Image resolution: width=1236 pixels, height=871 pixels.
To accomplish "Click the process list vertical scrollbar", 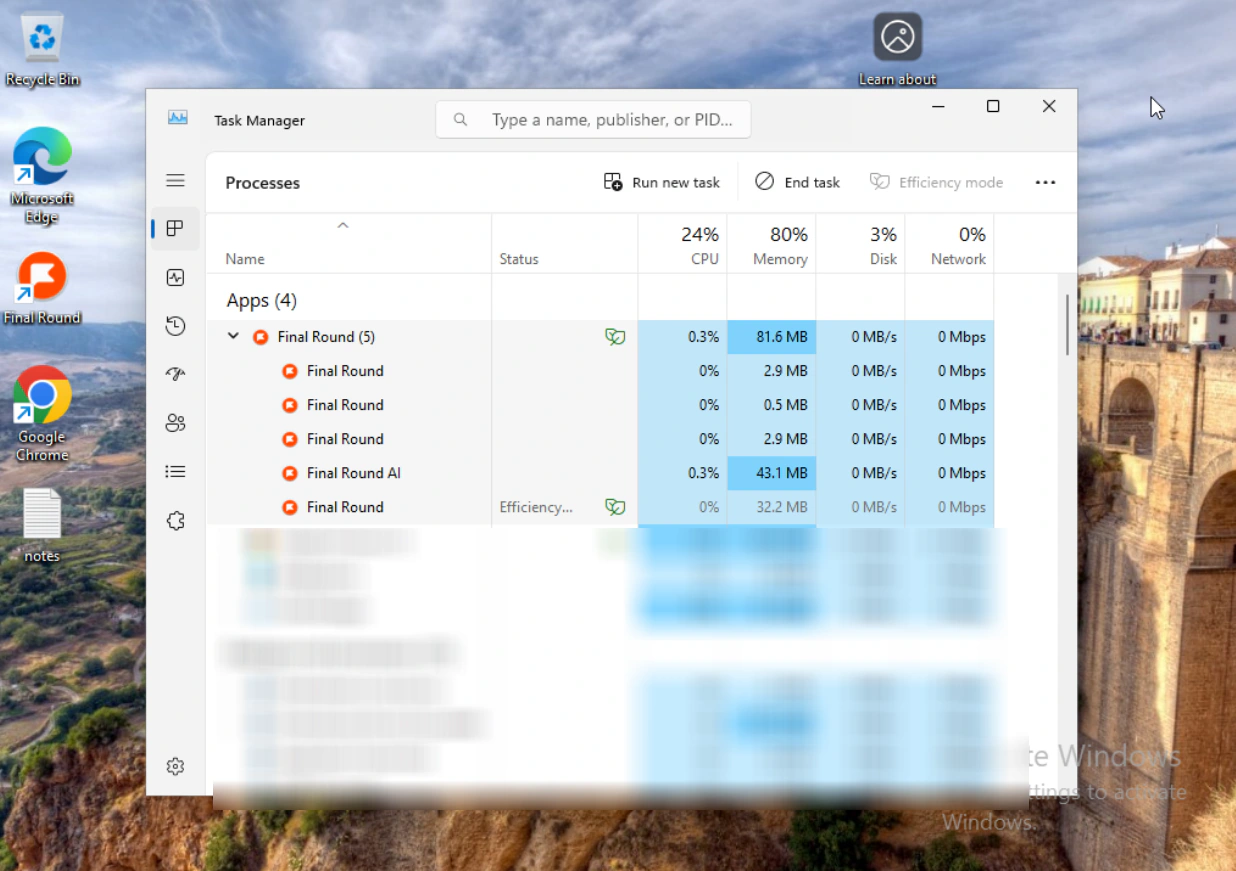I will (x=1067, y=325).
